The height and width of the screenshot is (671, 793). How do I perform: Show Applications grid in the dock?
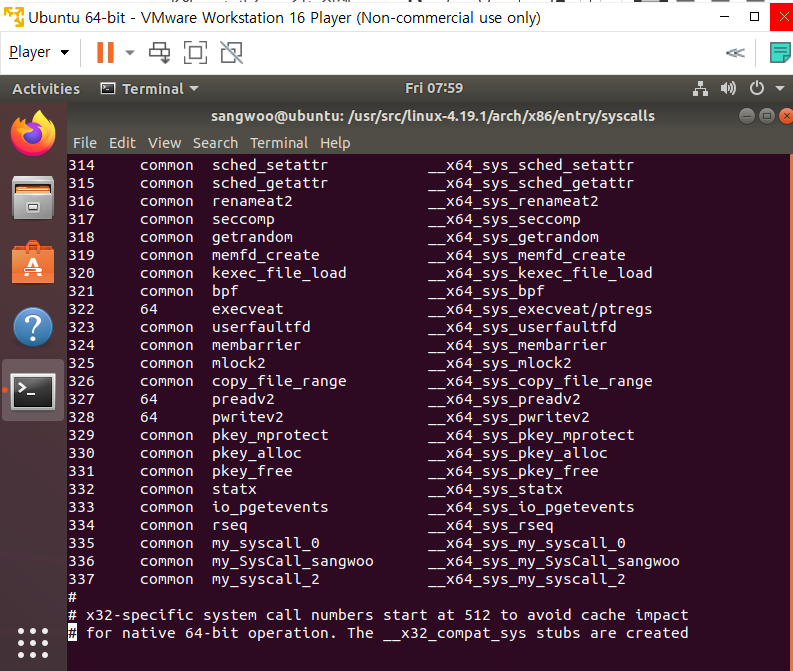tap(33, 643)
